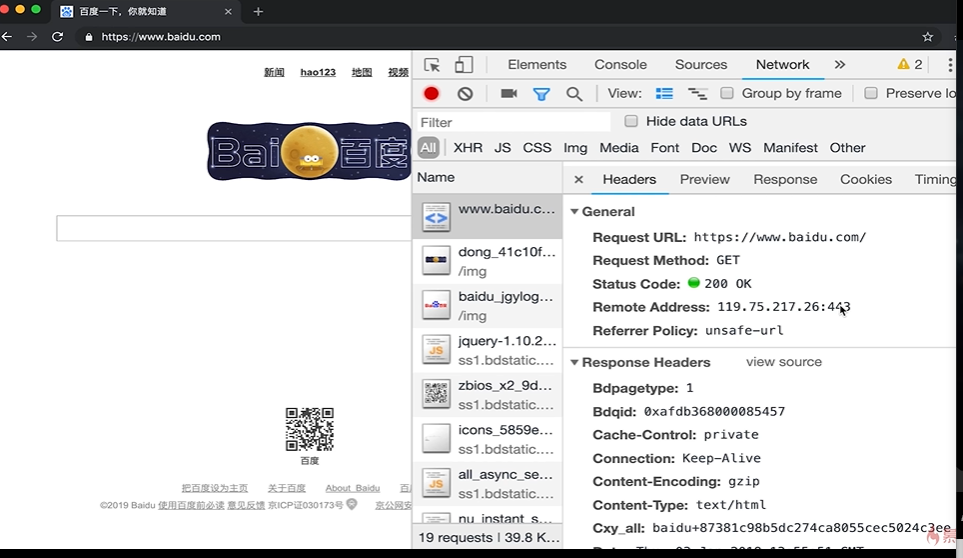Filter requests by Media

click(x=618, y=147)
